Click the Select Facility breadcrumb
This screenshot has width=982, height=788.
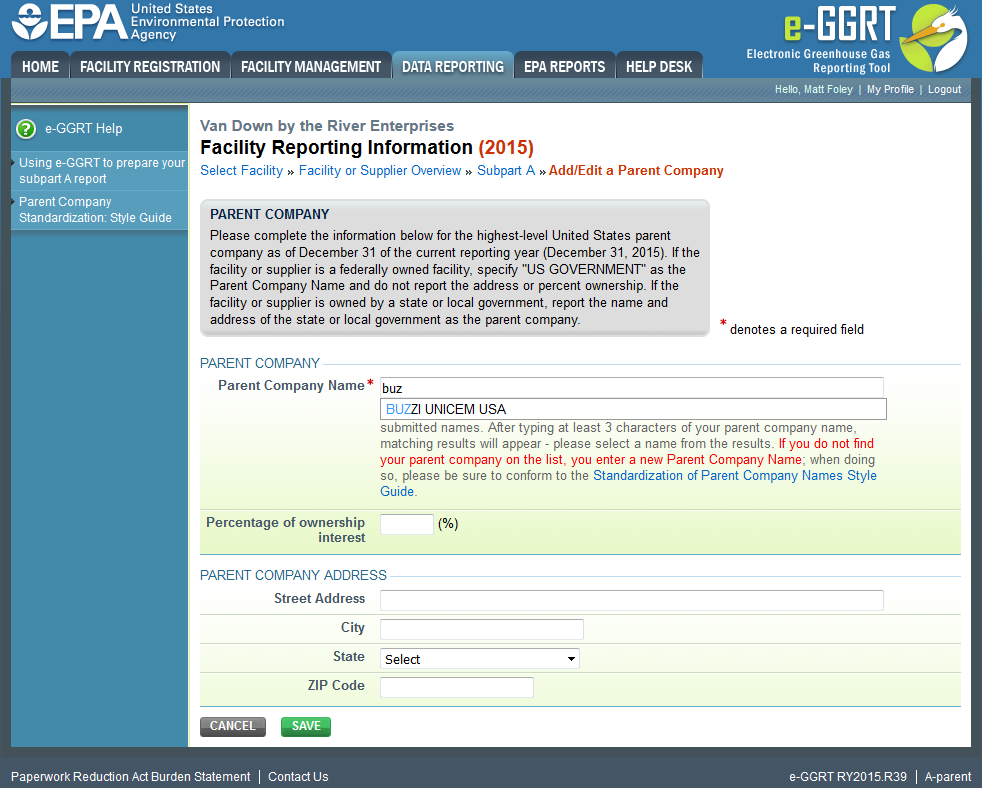[242, 170]
